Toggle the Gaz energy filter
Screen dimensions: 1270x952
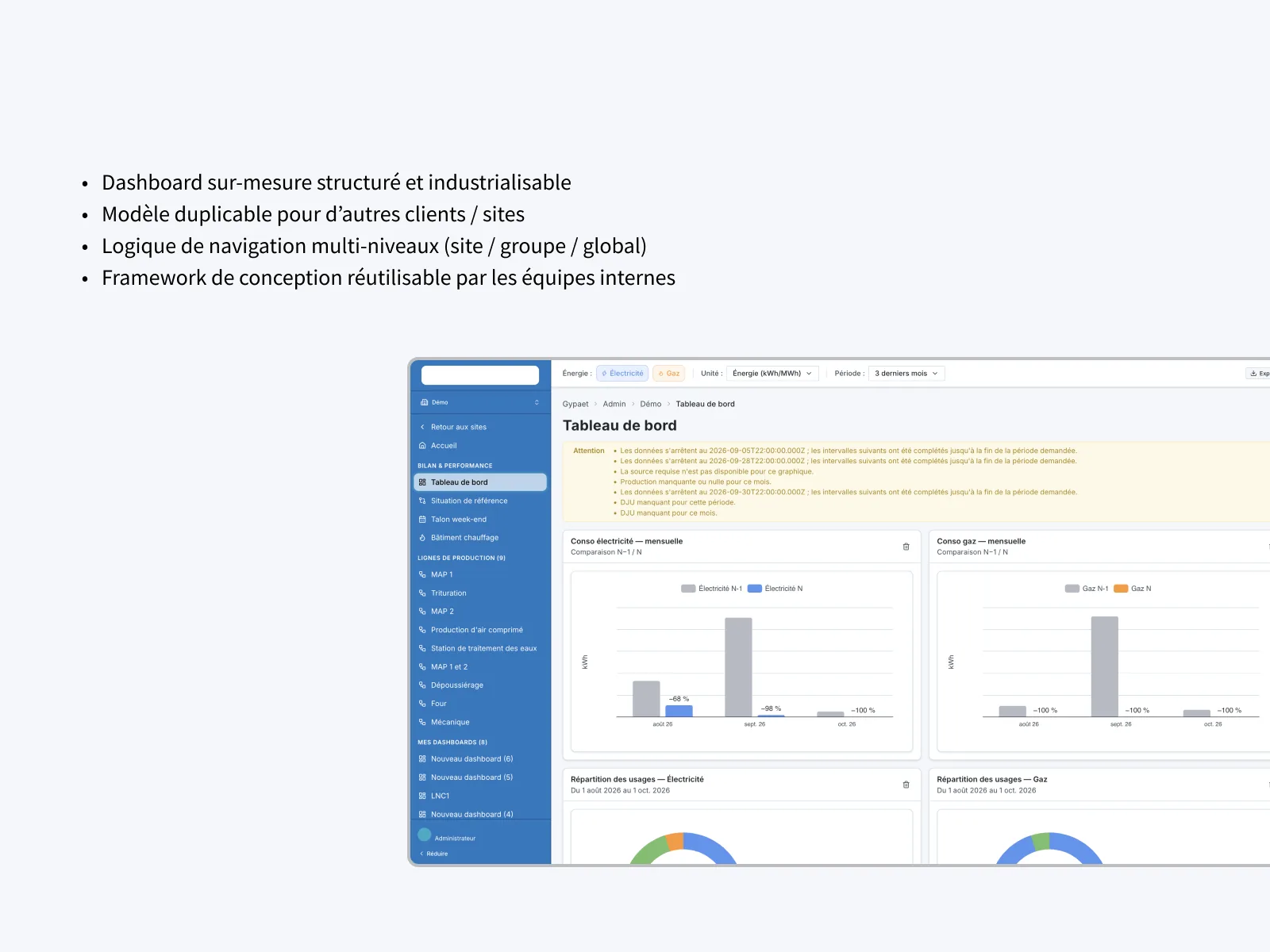coord(668,374)
